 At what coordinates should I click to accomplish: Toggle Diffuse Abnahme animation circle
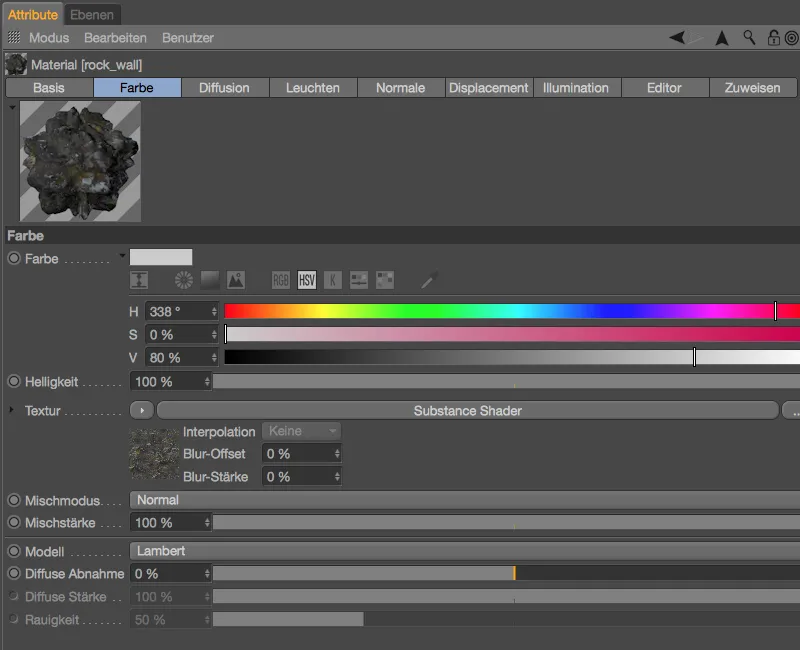tap(14, 573)
